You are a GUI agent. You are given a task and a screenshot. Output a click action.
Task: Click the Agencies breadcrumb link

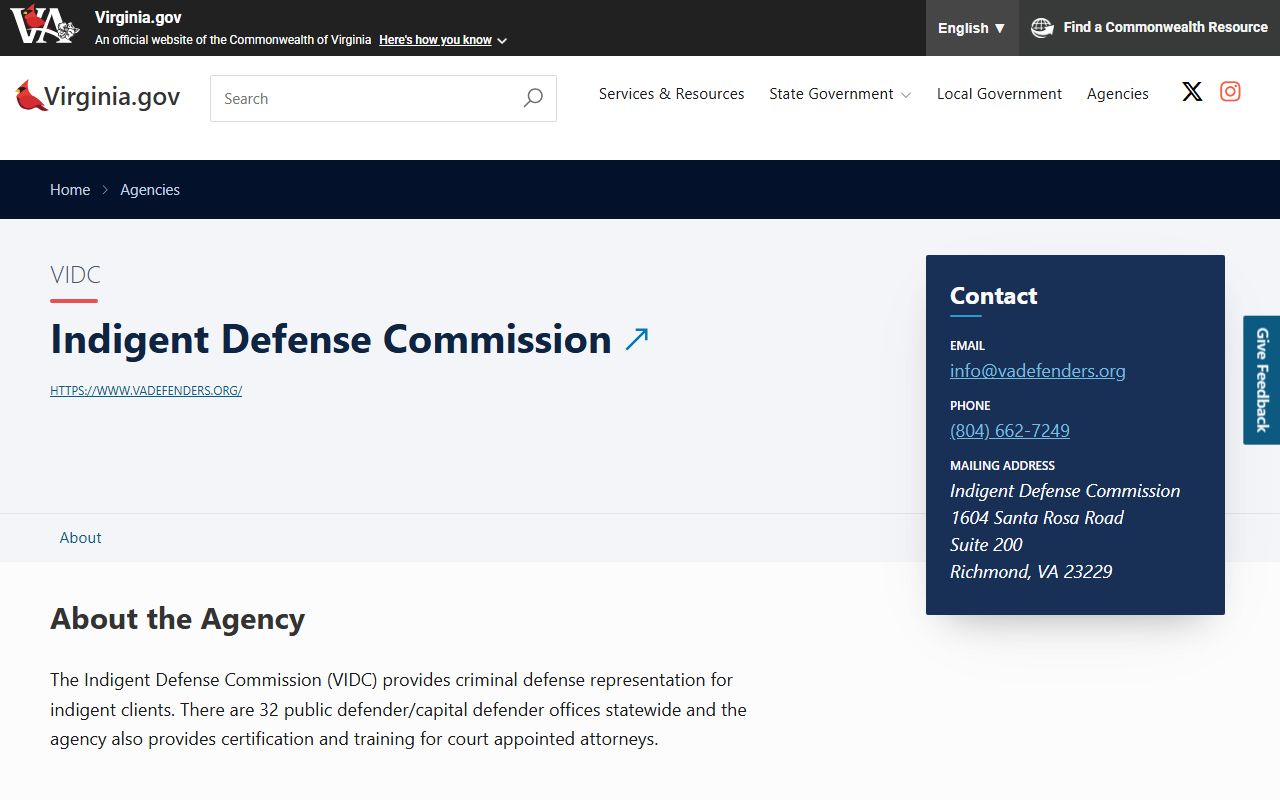point(150,190)
